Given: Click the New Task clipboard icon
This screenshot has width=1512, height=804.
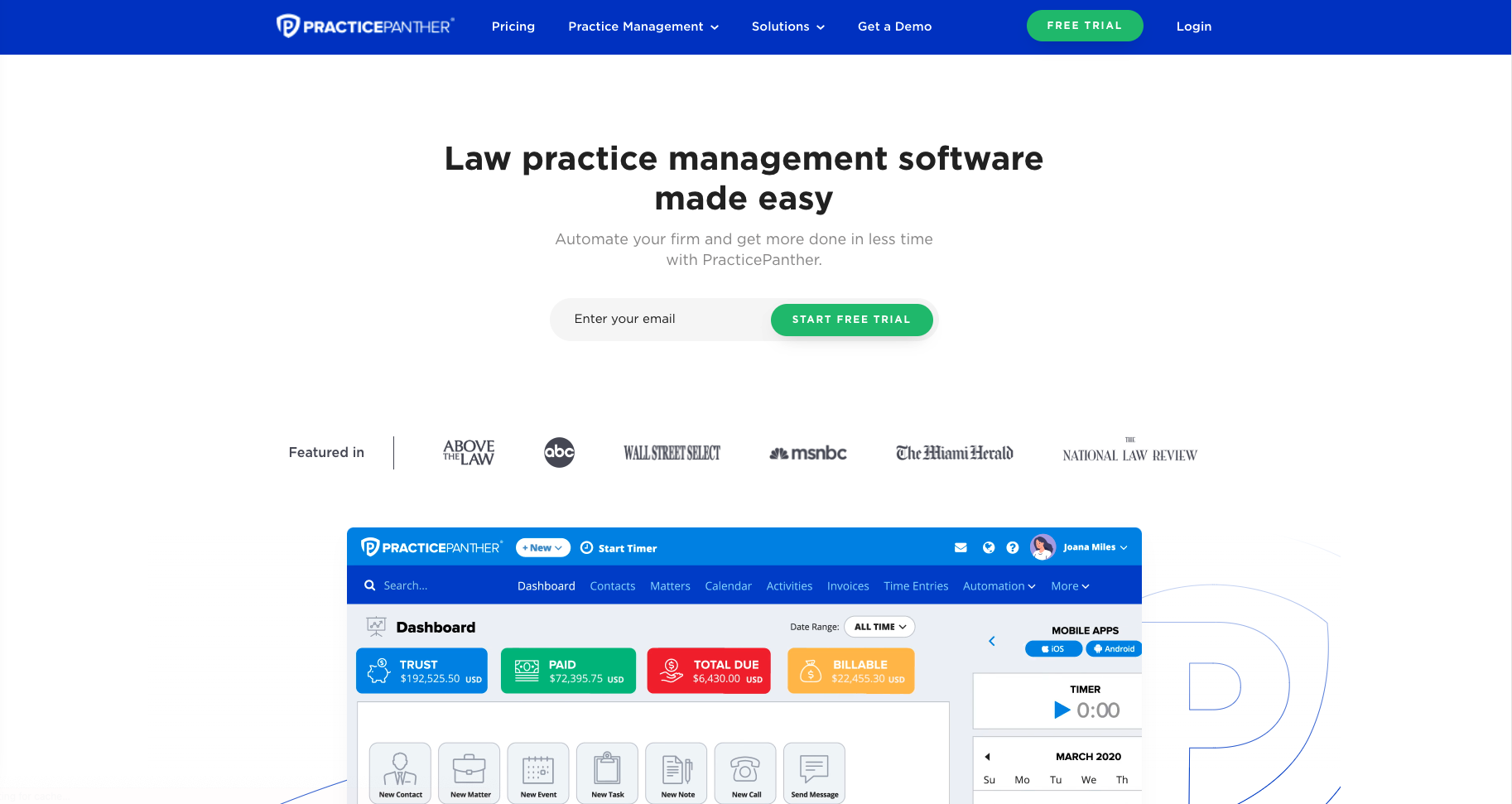Looking at the screenshot, I should click(607, 773).
